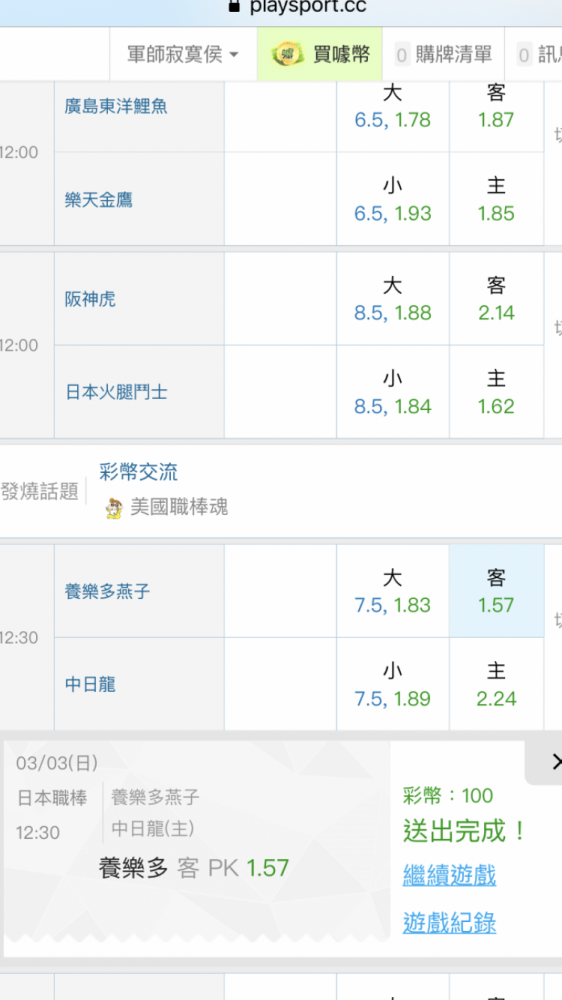
Task: Open the 彩幣交流 topic link
Action: click(x=138, y=472)
